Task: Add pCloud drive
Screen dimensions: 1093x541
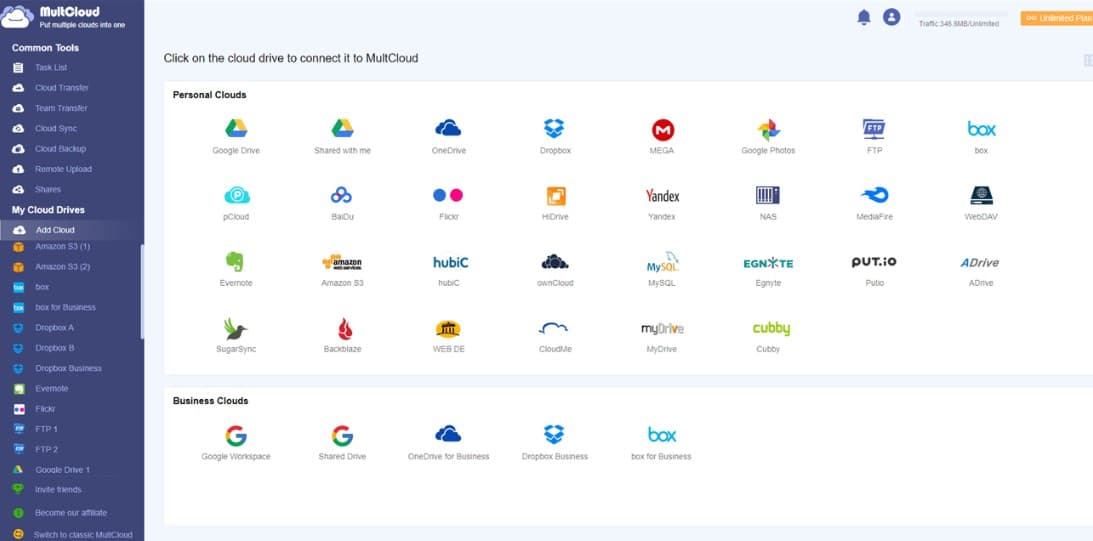Action: [236, 203]
